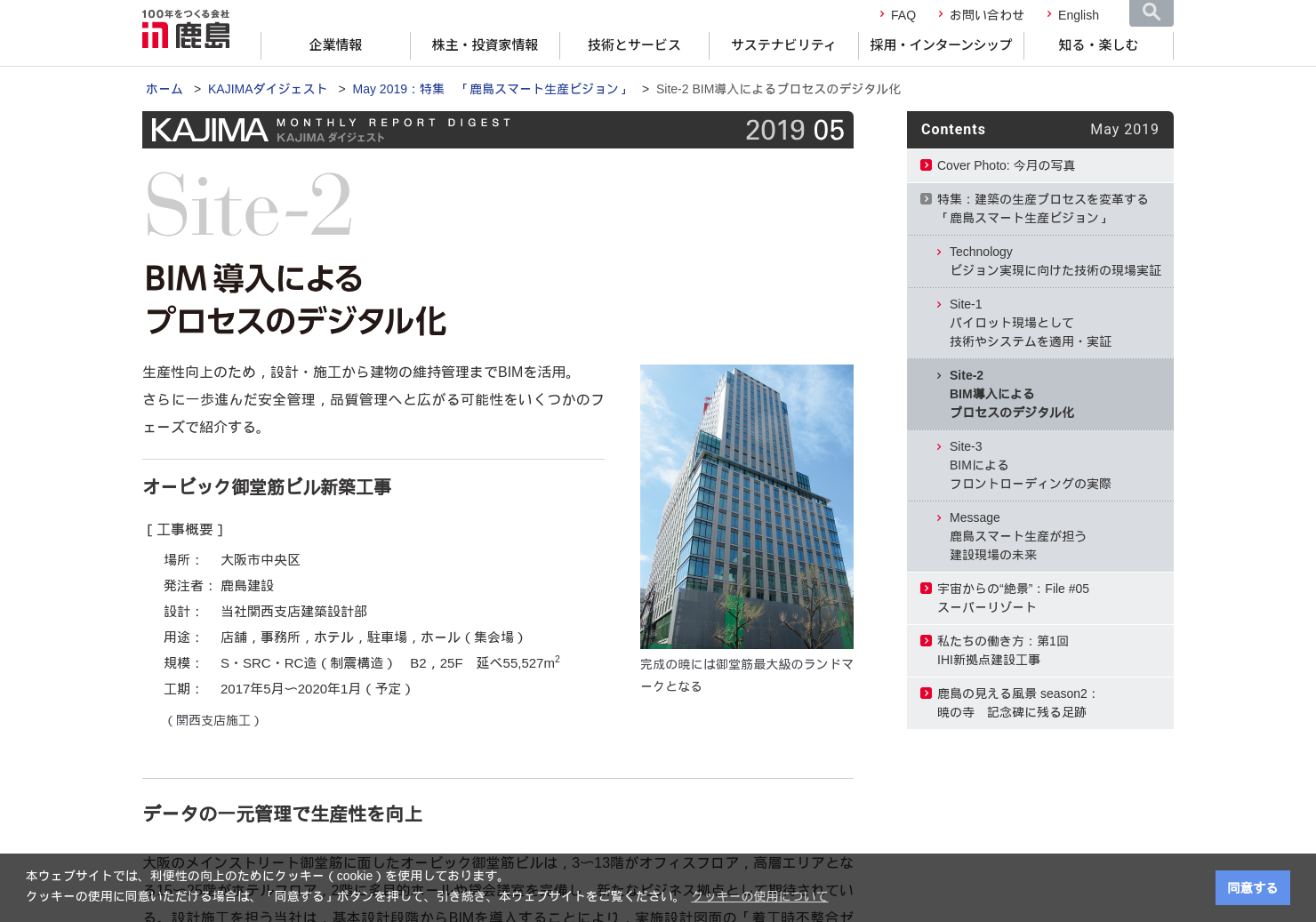This screenshot has width=1316, height=922.
Task: Click the Kajima logo
Action: tap(186, 29)
